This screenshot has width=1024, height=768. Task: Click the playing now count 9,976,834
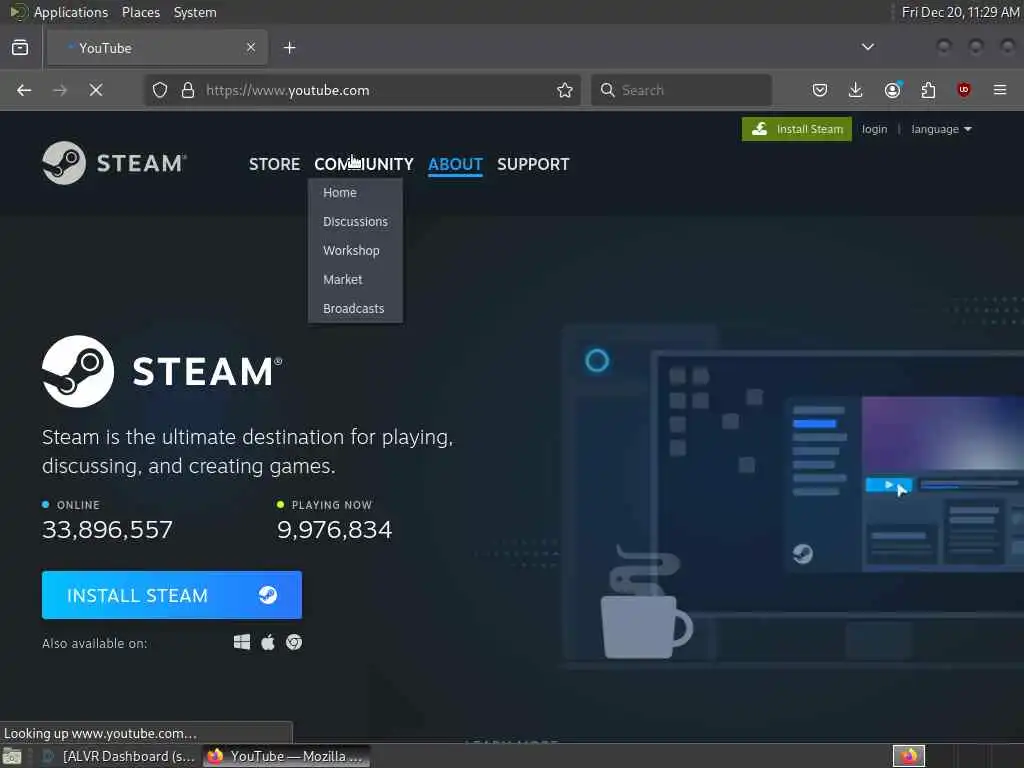point(334,530)
